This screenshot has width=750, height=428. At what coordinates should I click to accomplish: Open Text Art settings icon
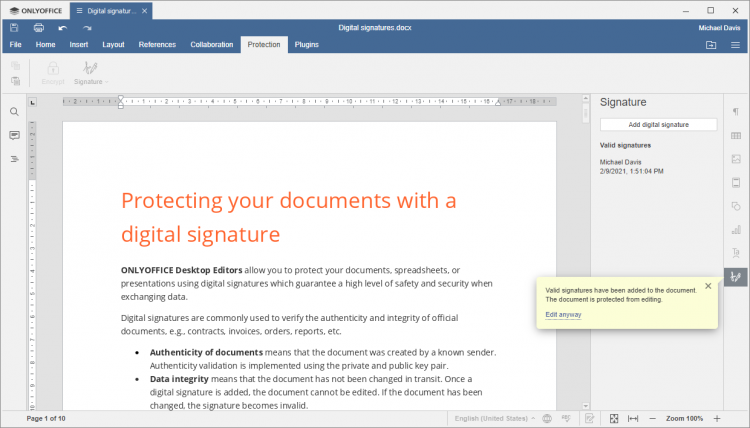736,253
